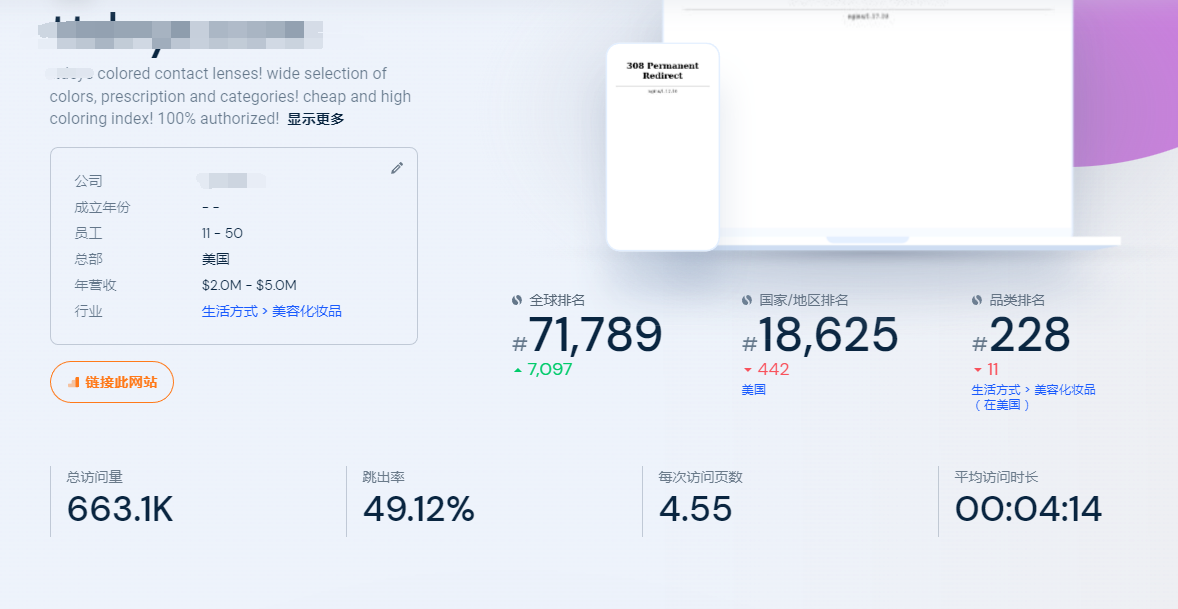Select the 663.1K total visits value
Screen dimensions: 1178x609
(x=119, y=510)
